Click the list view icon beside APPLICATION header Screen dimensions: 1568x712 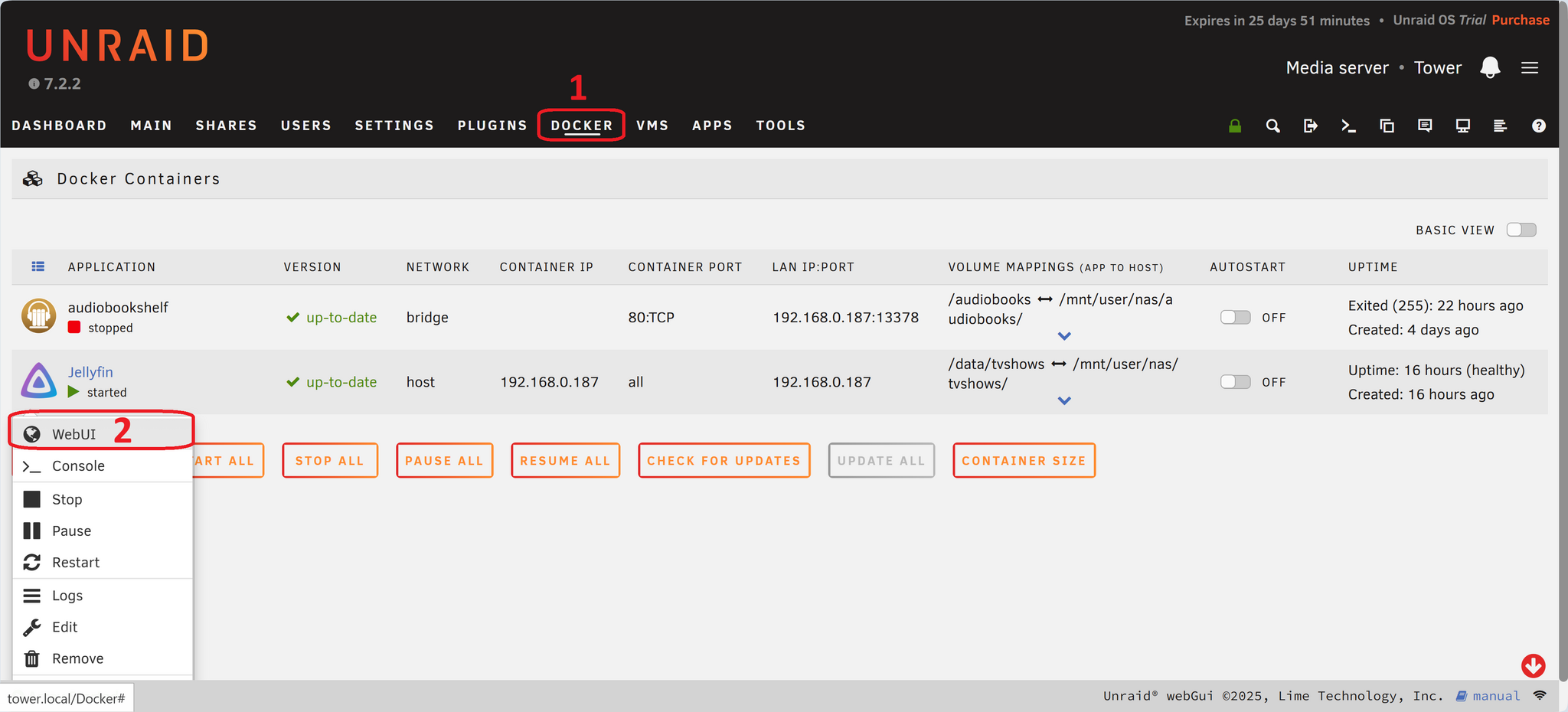tap(38, 266)
